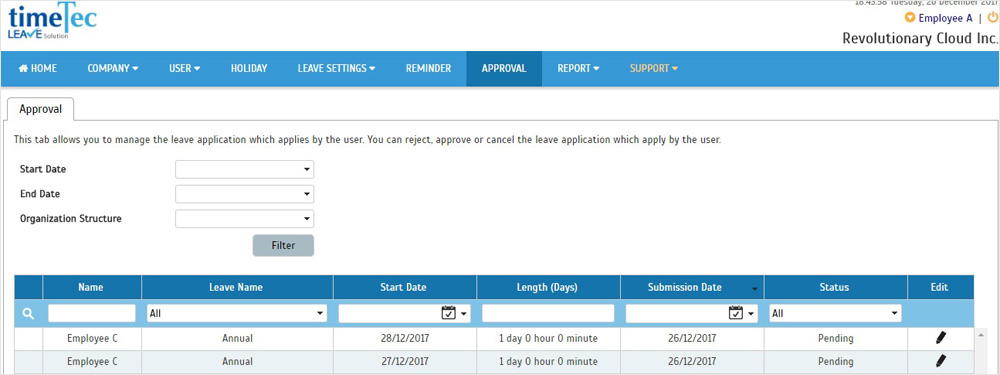Click the Filter button

[x=283, y=246]
